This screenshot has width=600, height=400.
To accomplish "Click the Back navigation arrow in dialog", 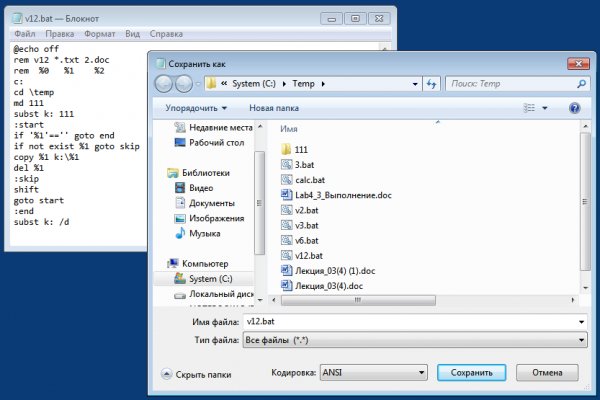I will click(x=166, y=83).
